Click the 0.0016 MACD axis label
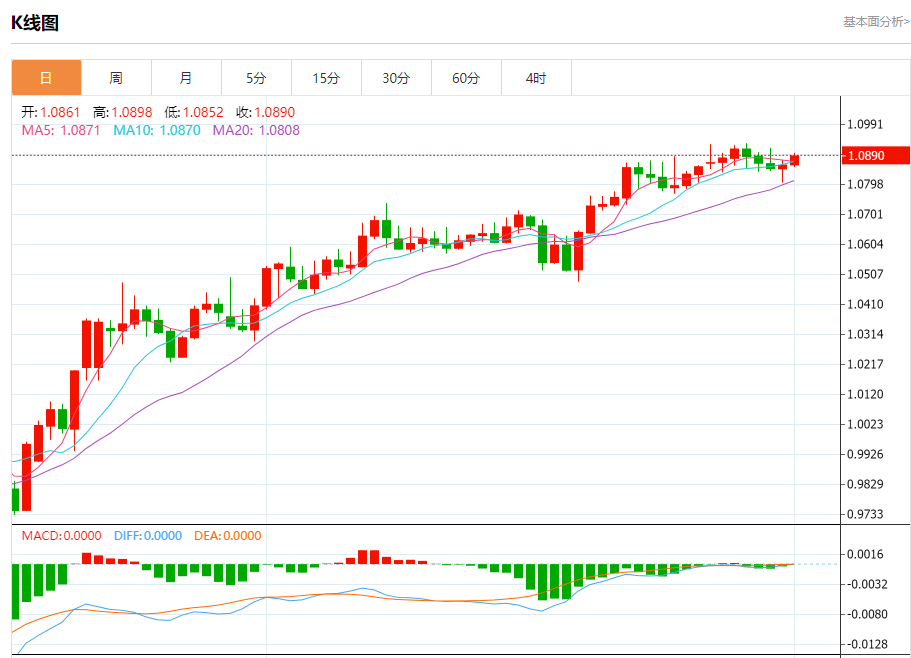Screen dimensions: 911x658 (865, 554)
